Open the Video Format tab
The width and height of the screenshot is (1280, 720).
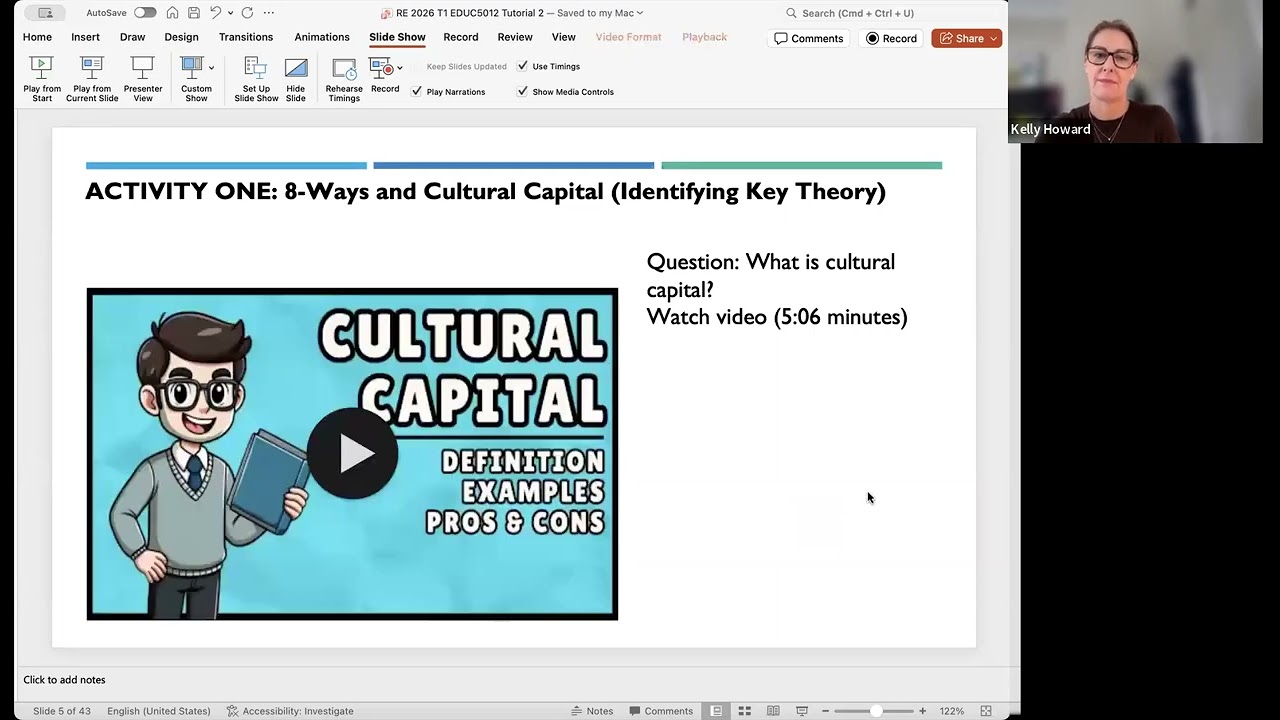point(628,37)
